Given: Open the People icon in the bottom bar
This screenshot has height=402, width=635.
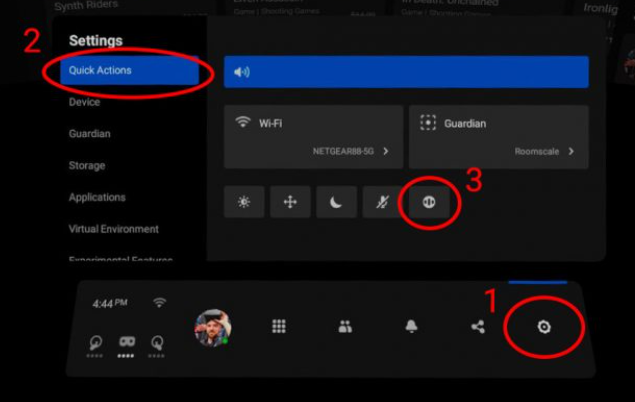Looking at the screenshot, I should [x=345, y=326].
